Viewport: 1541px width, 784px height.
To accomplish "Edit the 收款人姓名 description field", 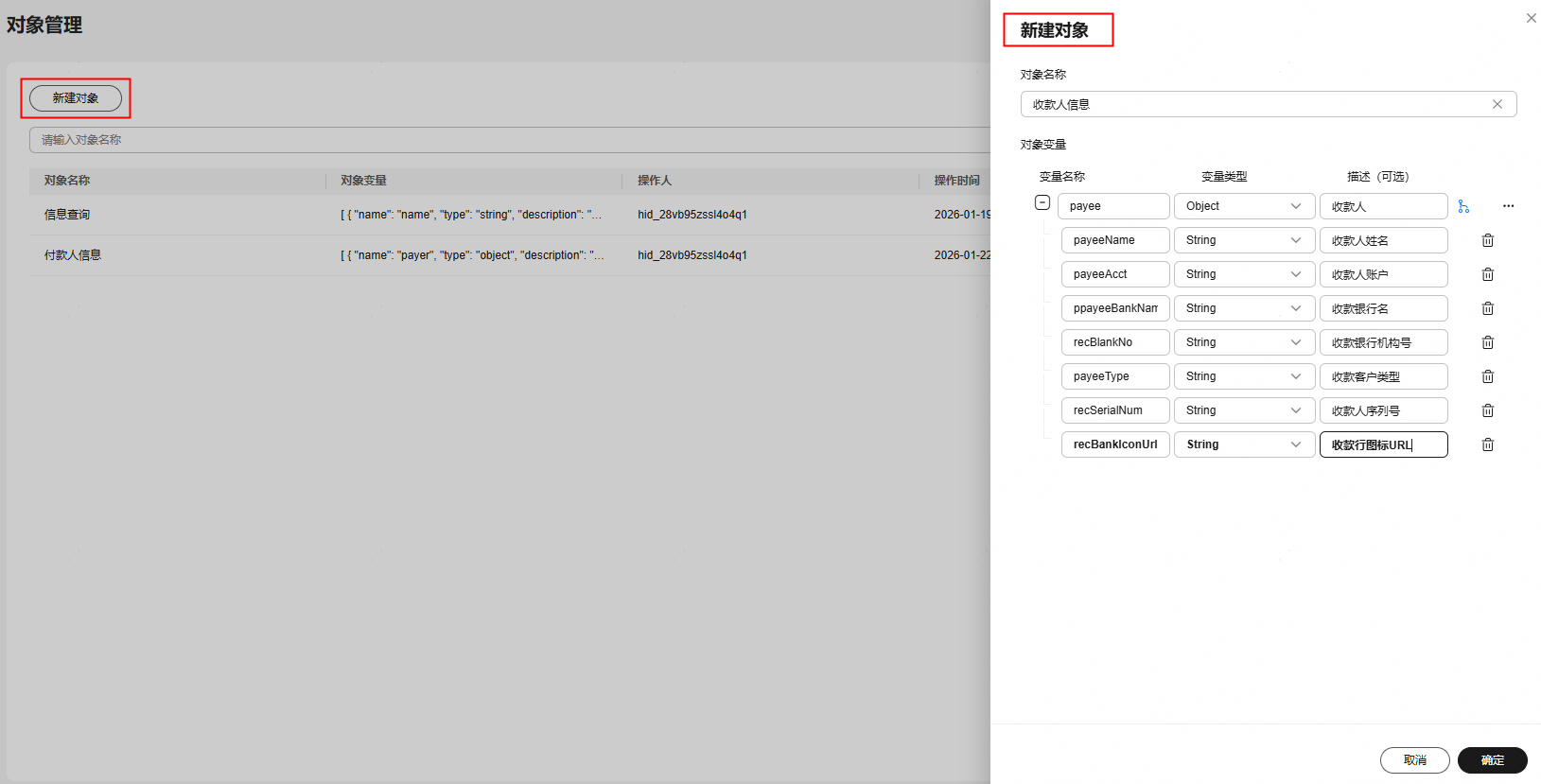I will (x=1384, y=240).
